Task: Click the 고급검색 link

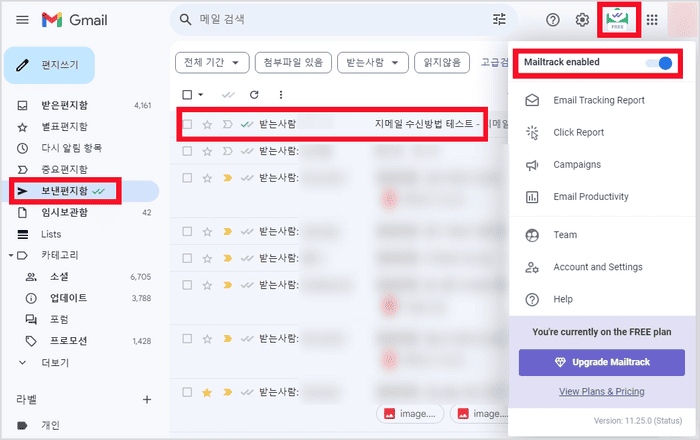Action: coord(495,62)
